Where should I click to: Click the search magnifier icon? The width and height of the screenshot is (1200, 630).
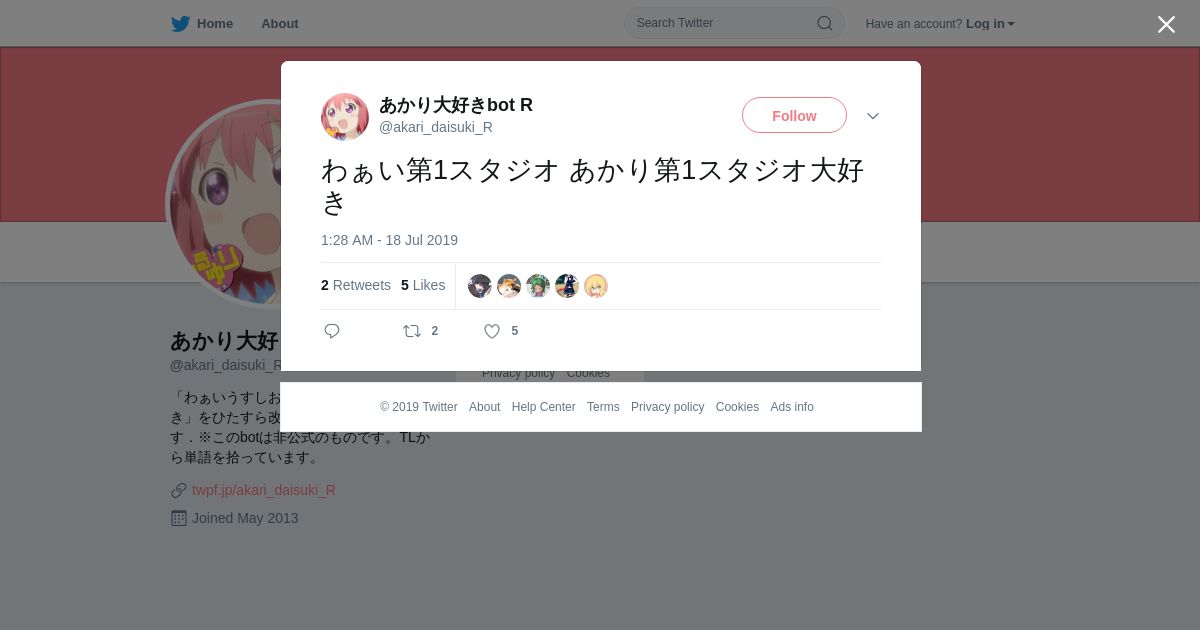click(825, 23)
